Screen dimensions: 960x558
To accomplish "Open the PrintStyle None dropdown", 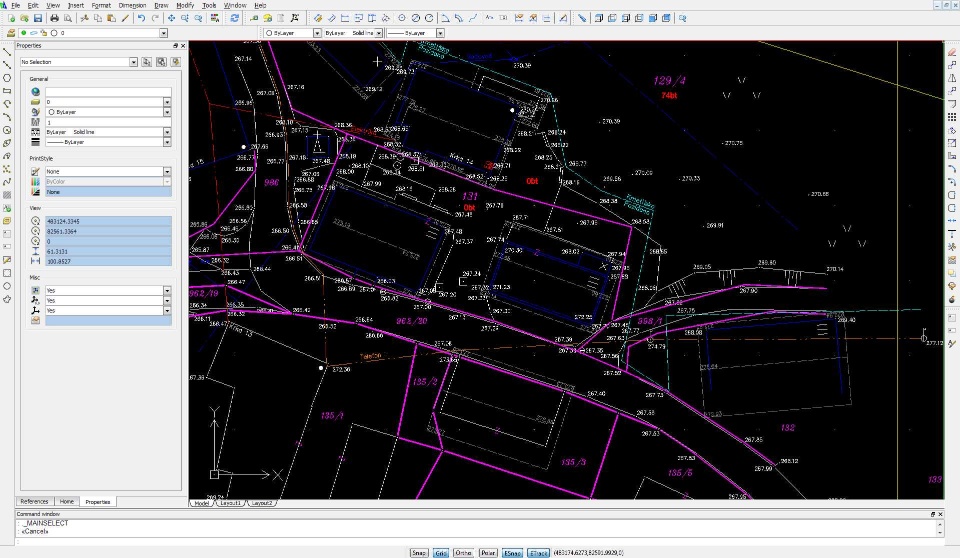I will [167, 172].
